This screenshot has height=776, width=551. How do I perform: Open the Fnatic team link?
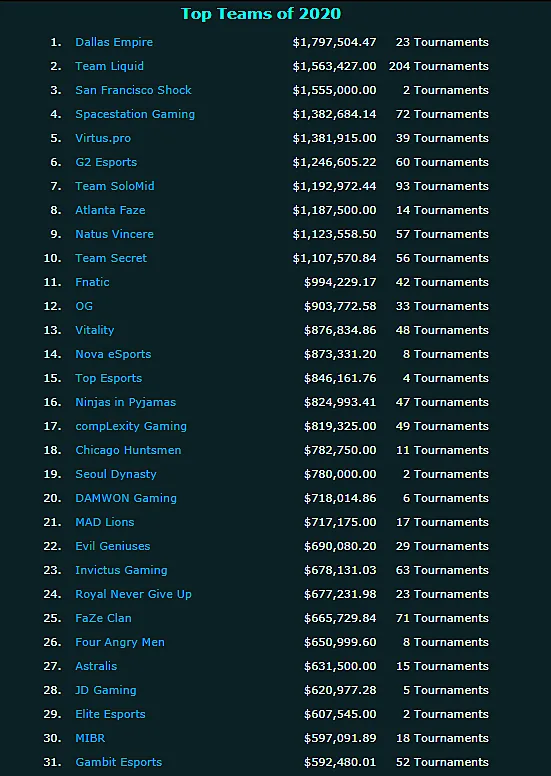pos(93,282)
